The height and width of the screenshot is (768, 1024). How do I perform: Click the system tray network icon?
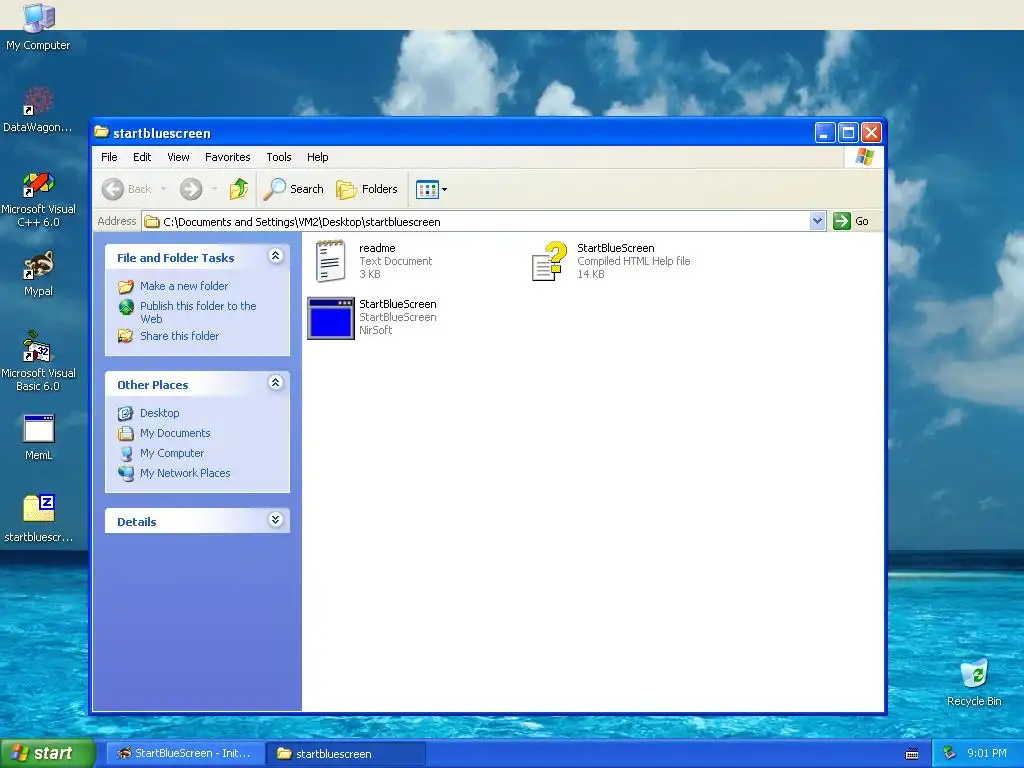pyautogui.click(x=949, y=754)
